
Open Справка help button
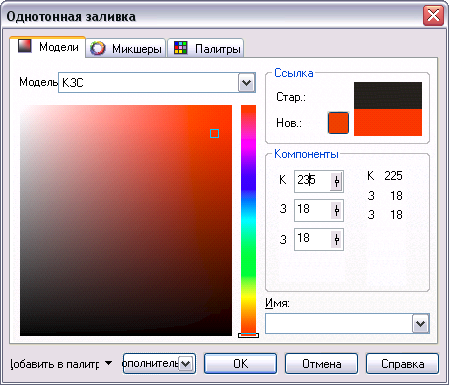coord(402,364)
